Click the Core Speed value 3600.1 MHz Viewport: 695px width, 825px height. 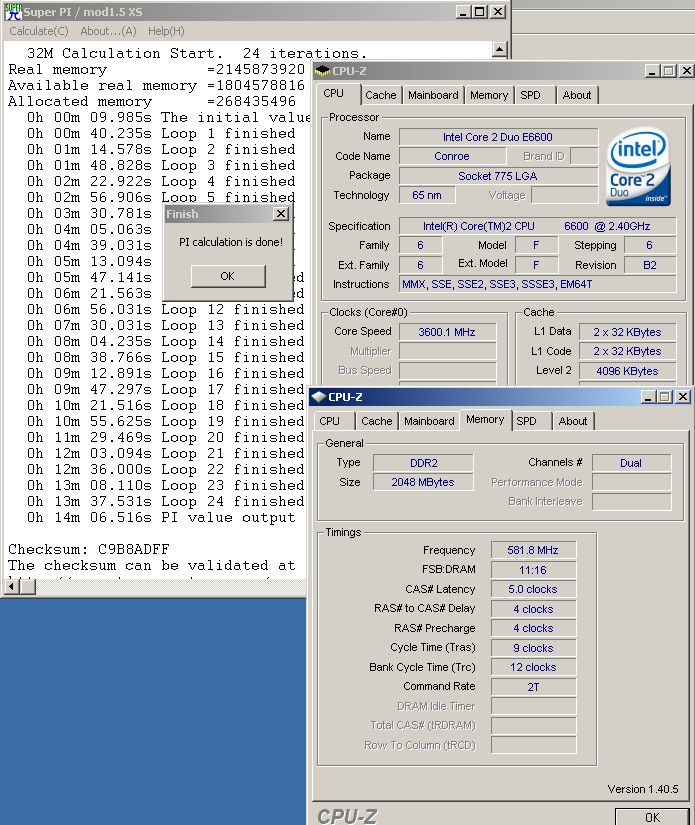point(447,332)
